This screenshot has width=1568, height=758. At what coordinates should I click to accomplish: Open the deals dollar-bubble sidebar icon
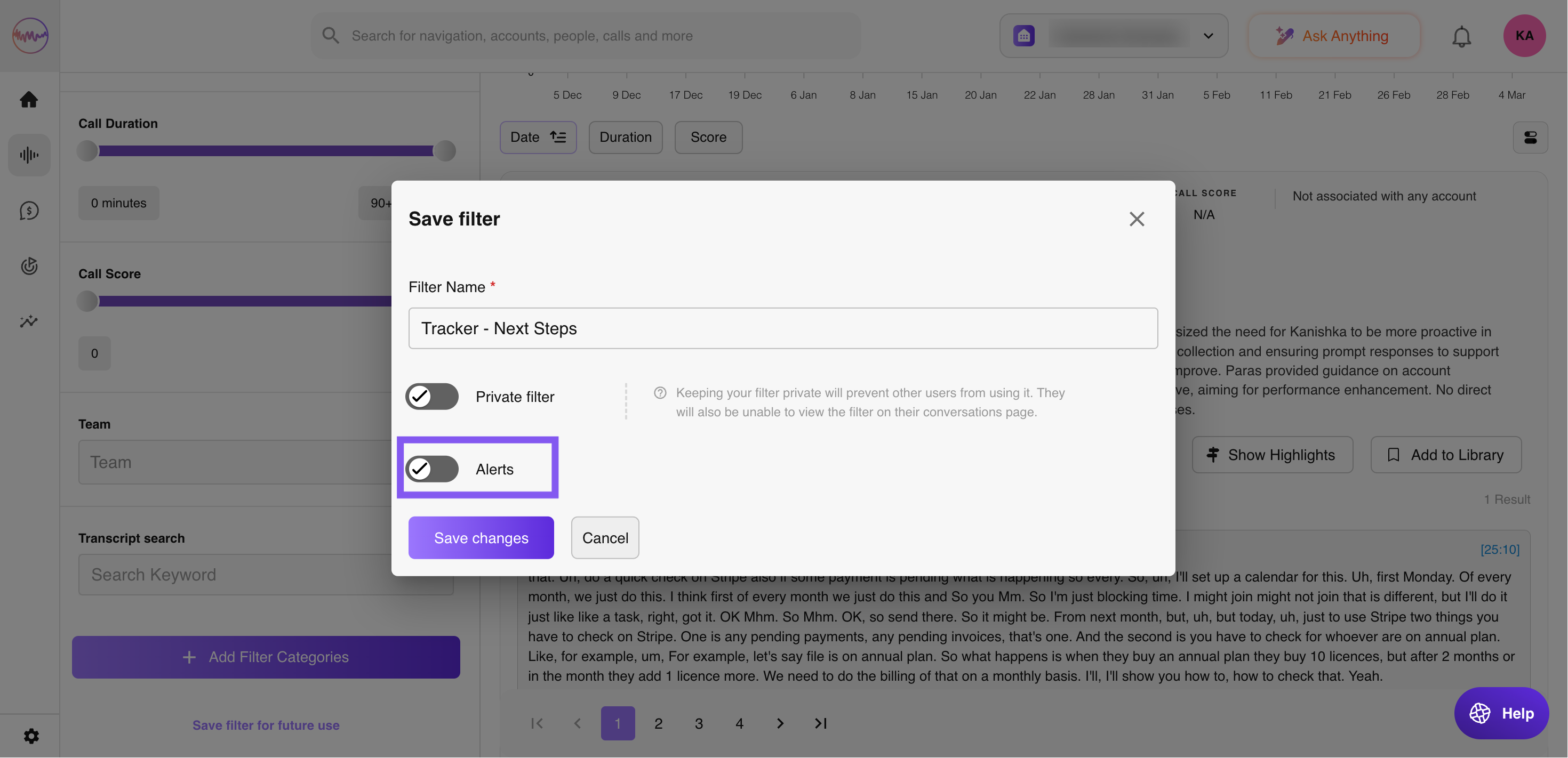pyautogui.click(x=29, y=211)
